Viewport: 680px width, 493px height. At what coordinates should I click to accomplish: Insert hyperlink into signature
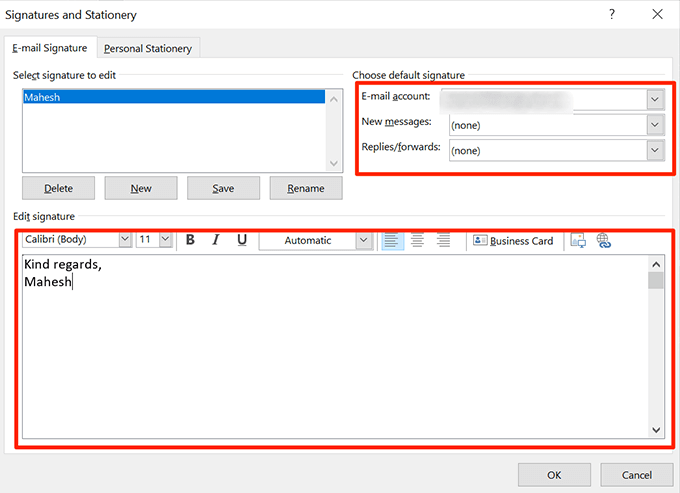click(x=604, y=240)
